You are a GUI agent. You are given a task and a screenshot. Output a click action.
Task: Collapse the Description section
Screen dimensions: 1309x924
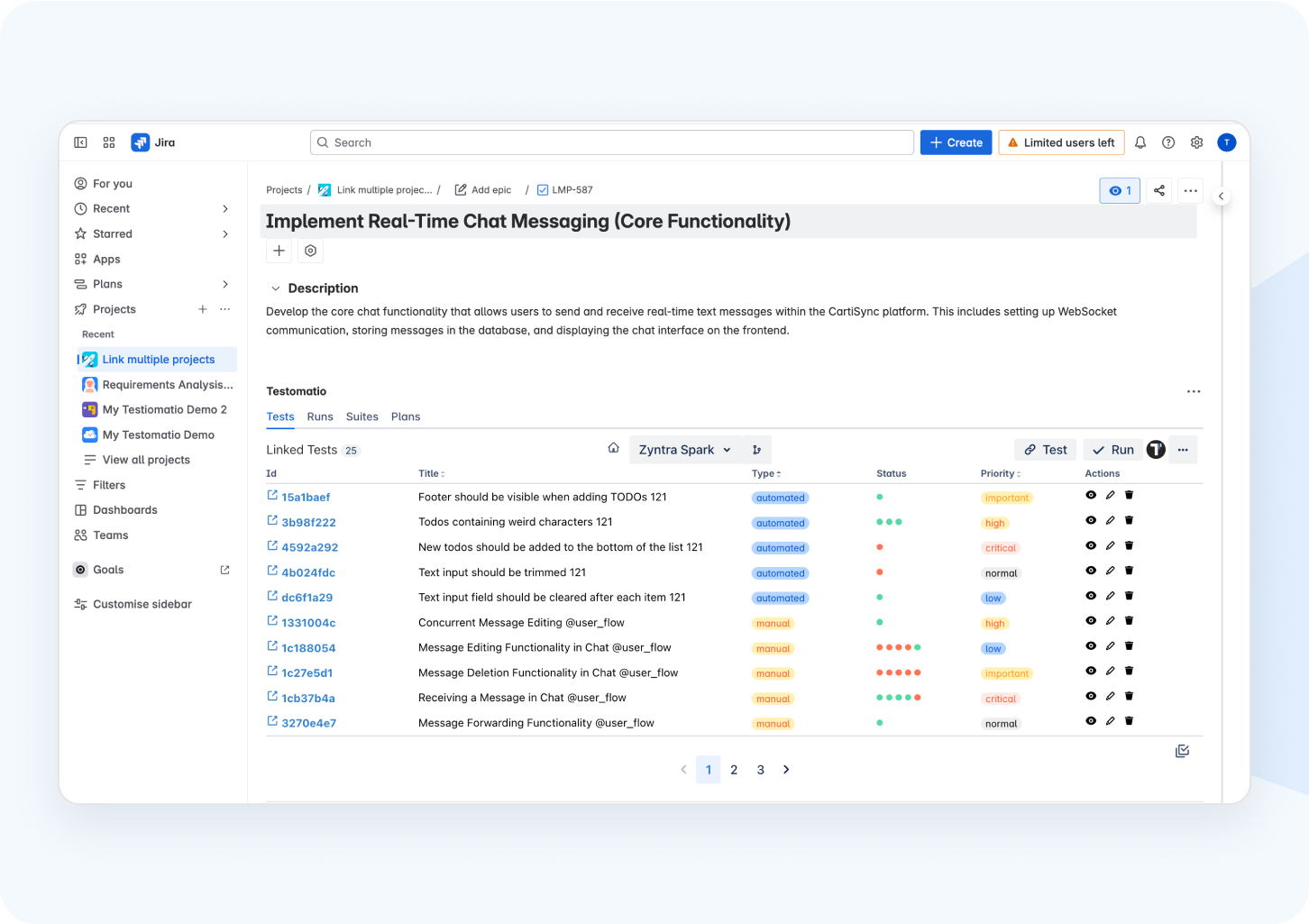click(275, 288)
